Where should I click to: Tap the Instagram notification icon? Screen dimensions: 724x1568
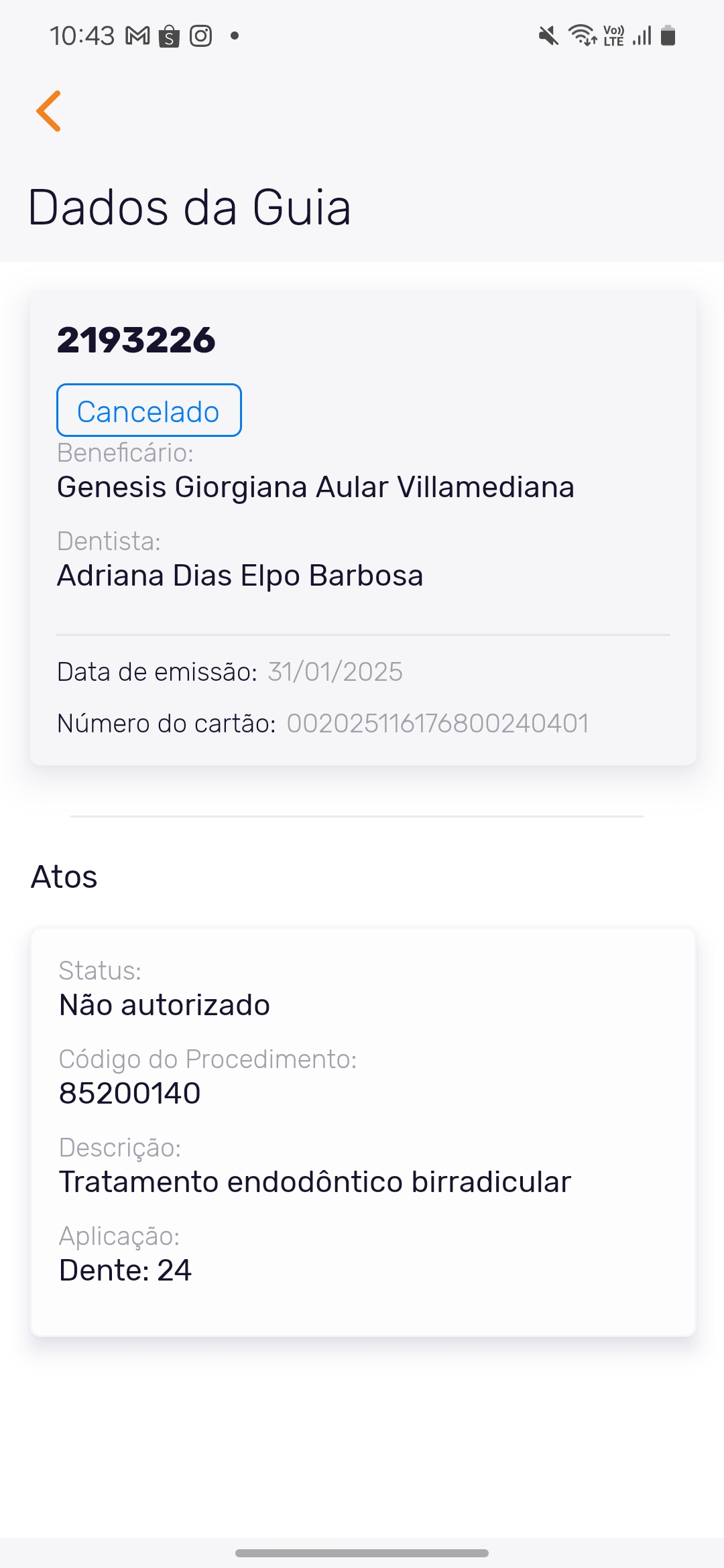(201, 36)
